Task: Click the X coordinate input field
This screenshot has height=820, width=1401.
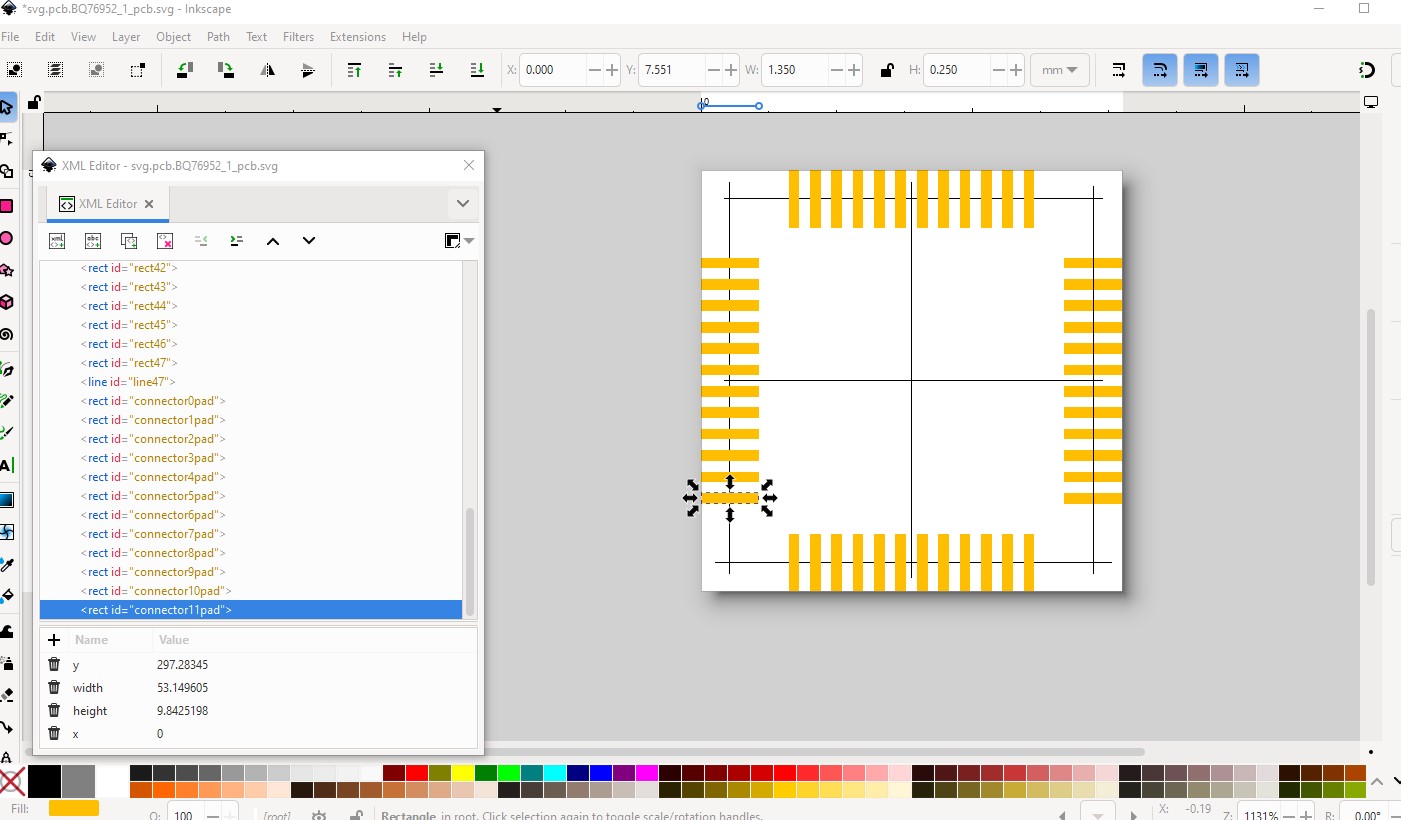Action: click(554, 70)
